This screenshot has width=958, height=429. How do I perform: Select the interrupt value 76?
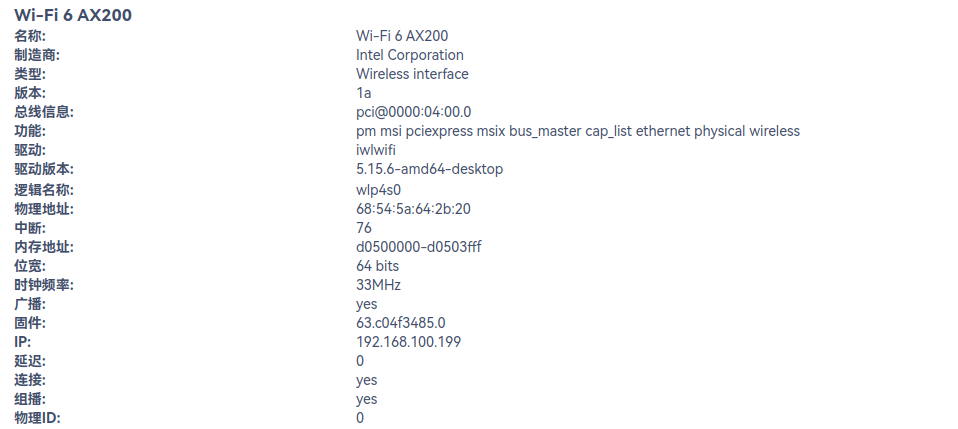364,228
